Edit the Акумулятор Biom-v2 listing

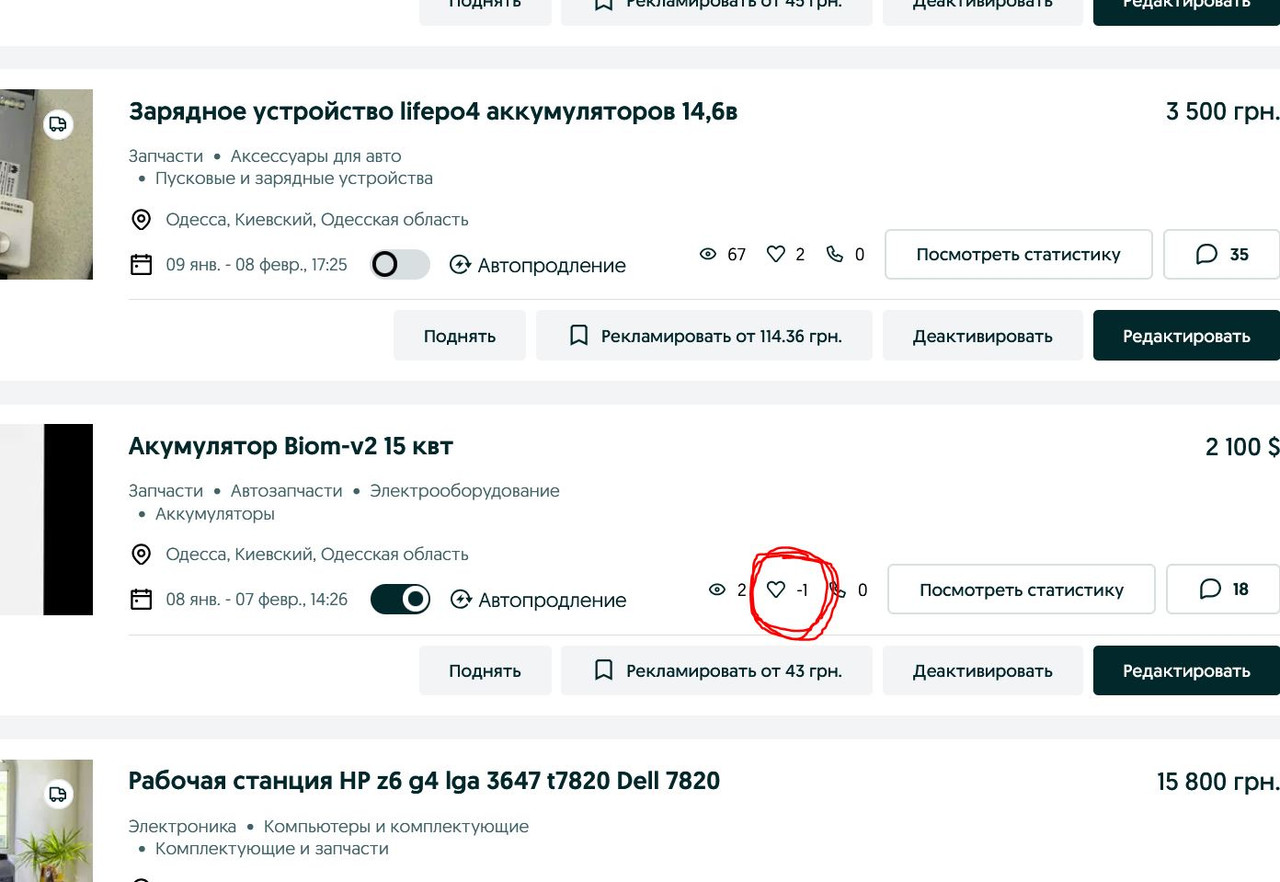click(x=1186, y=670)
